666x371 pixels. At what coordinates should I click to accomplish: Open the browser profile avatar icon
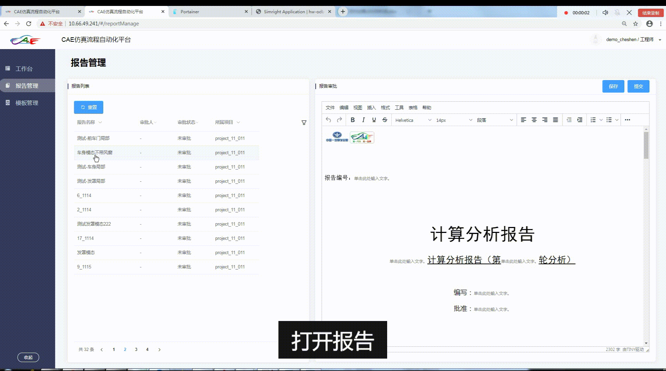[649, 24]
